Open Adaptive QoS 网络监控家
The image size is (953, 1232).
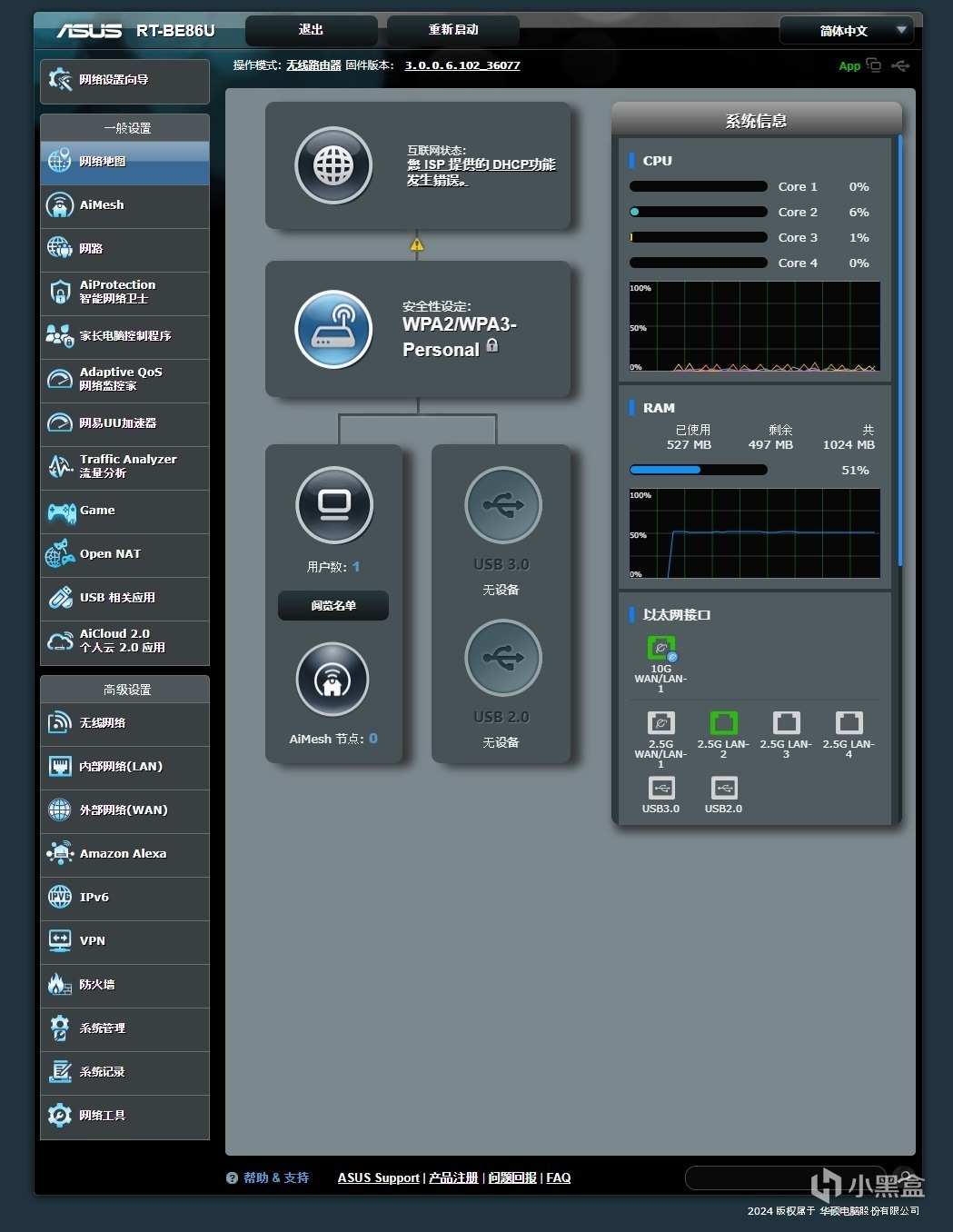(x=124, y=380)
